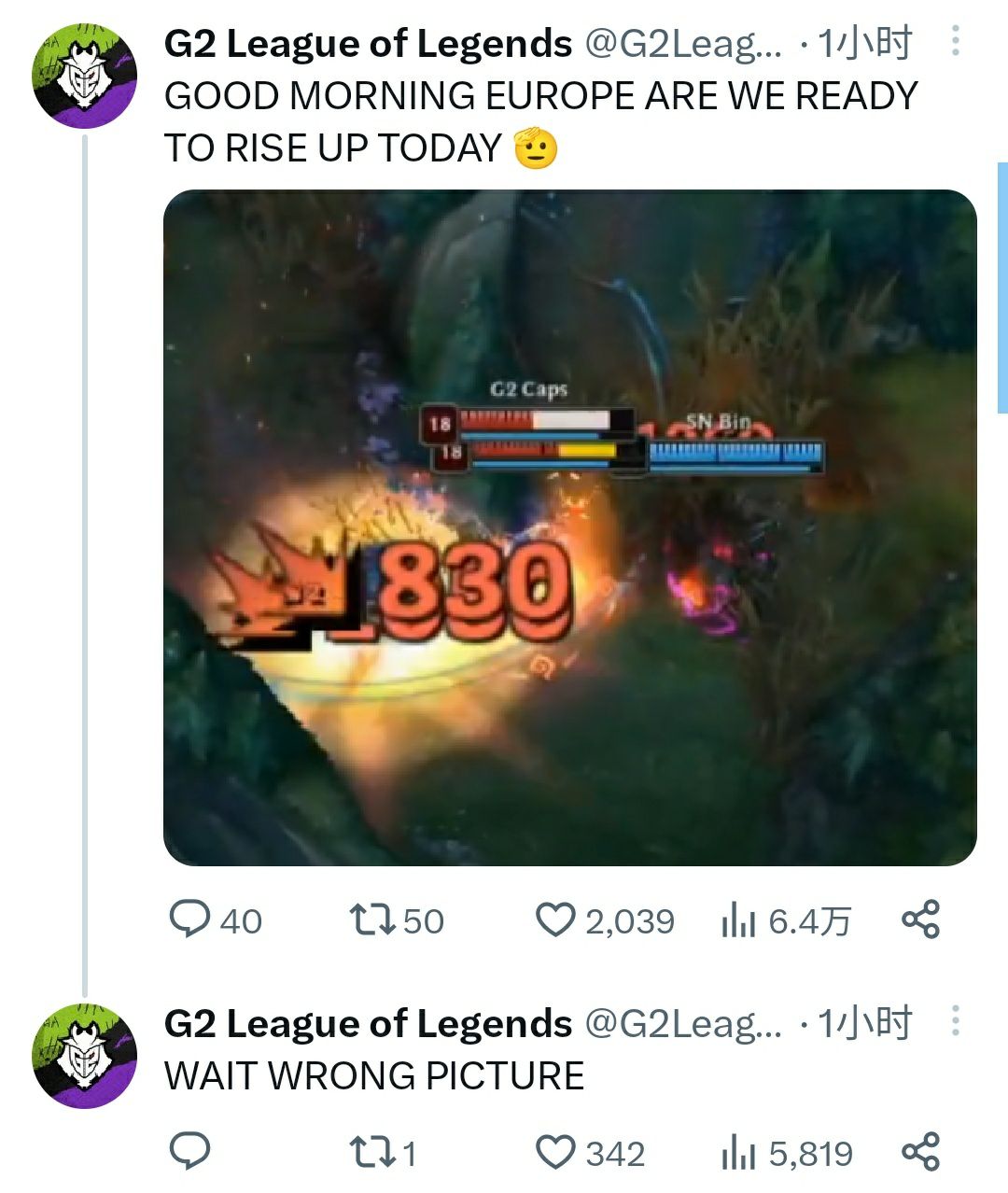The width and height of the screenshot is (1008, 1193).
Task: Open more options menu on first tweet
Action: [x=955, y=42]
